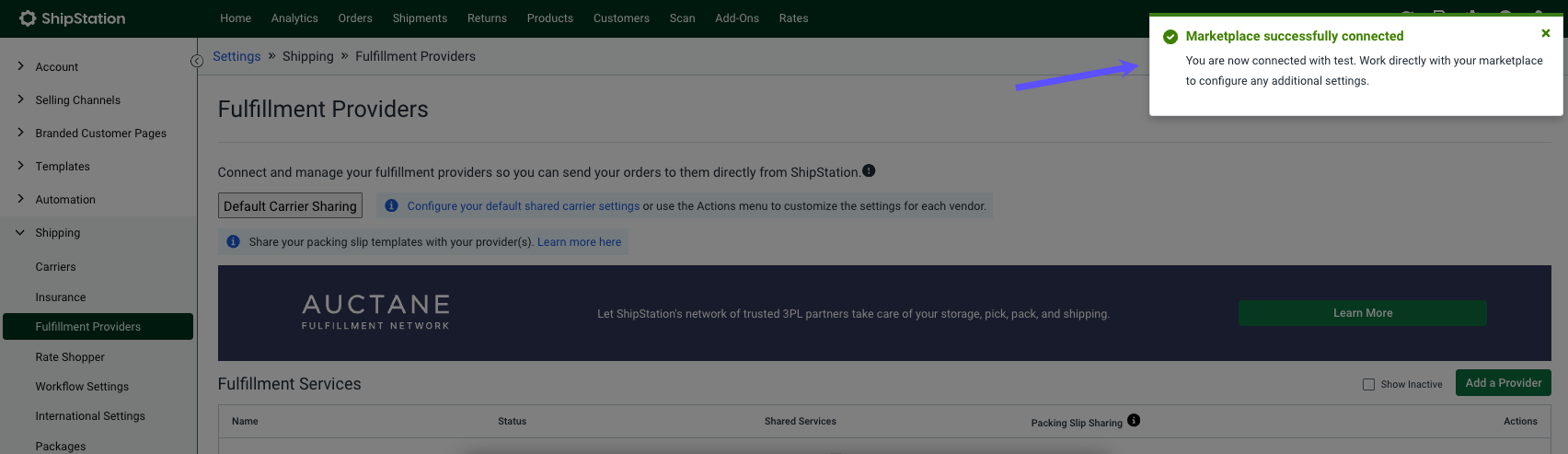The width and height of the screenshot is (1568, 454).
Task: Open the Learn more here link
Action: click(580, 242)
